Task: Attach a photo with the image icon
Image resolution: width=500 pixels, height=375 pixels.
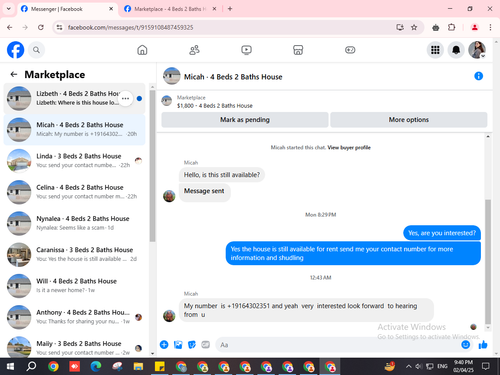Action: [178, 345]
